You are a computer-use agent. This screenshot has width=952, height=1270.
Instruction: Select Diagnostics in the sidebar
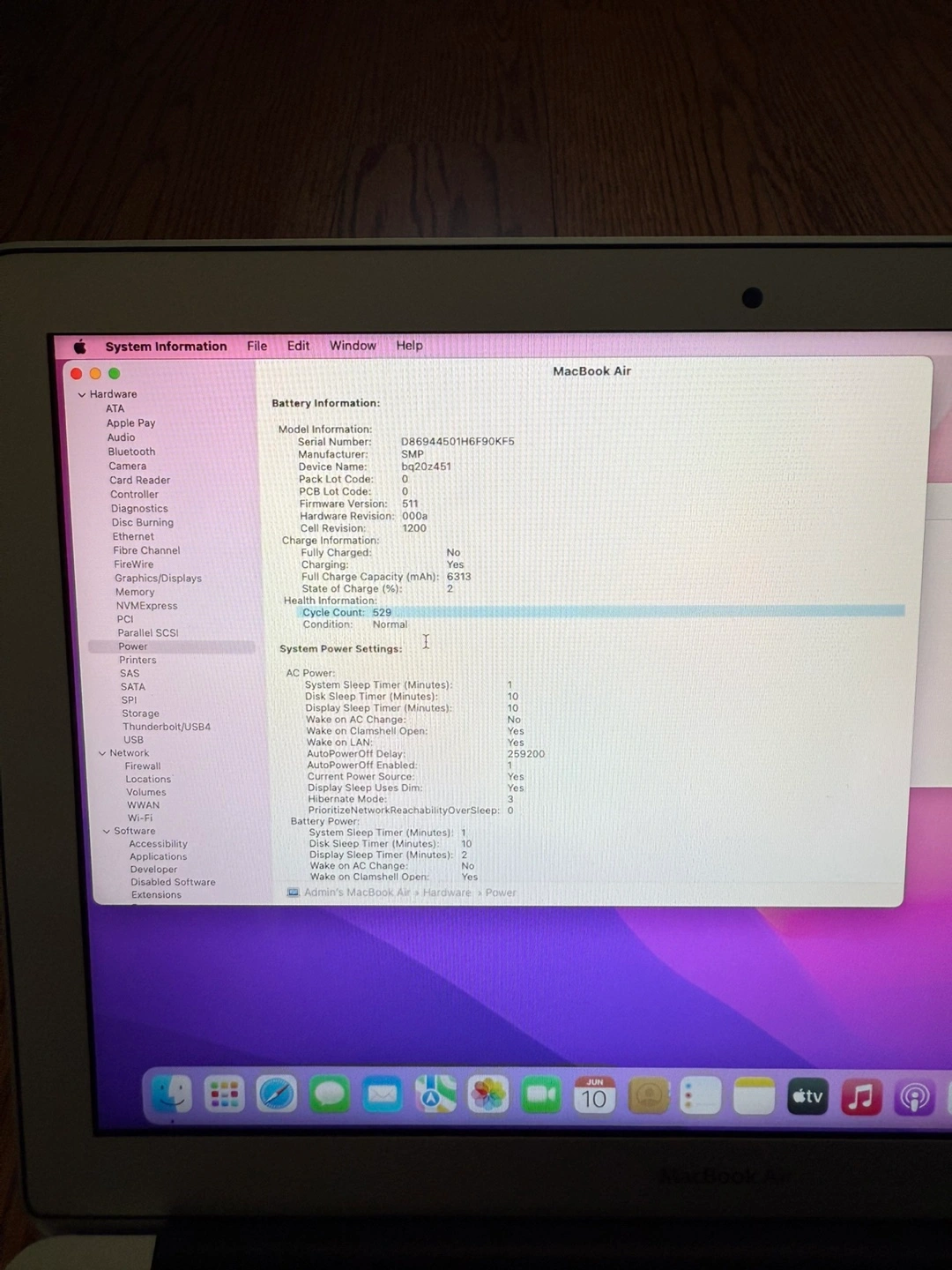[139, 508]
